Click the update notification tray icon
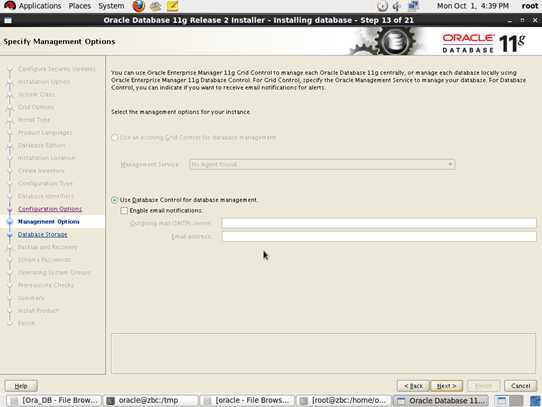542x407 pixels. pyautogui.click(x=382, y=6)
